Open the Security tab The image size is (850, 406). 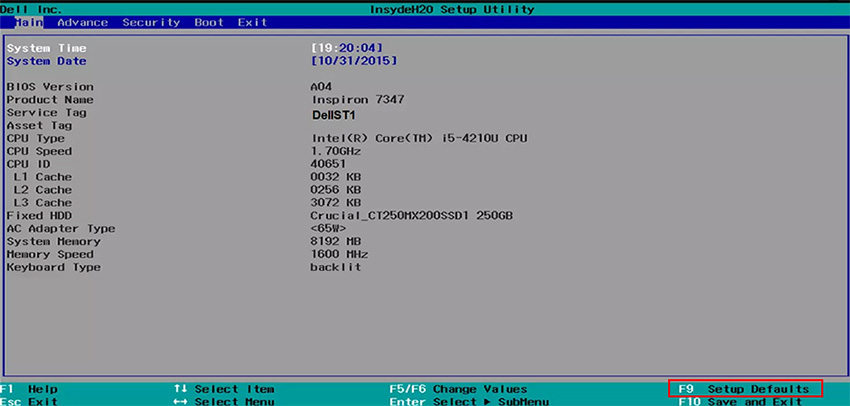(151, 22)
